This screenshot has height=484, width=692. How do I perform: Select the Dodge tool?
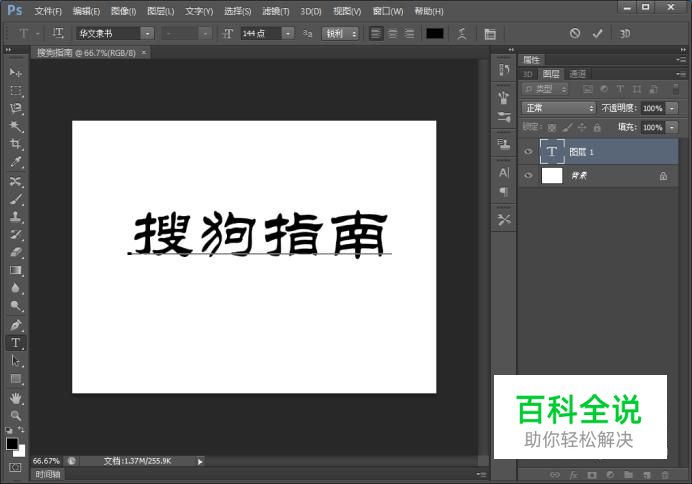pos(15,306)
